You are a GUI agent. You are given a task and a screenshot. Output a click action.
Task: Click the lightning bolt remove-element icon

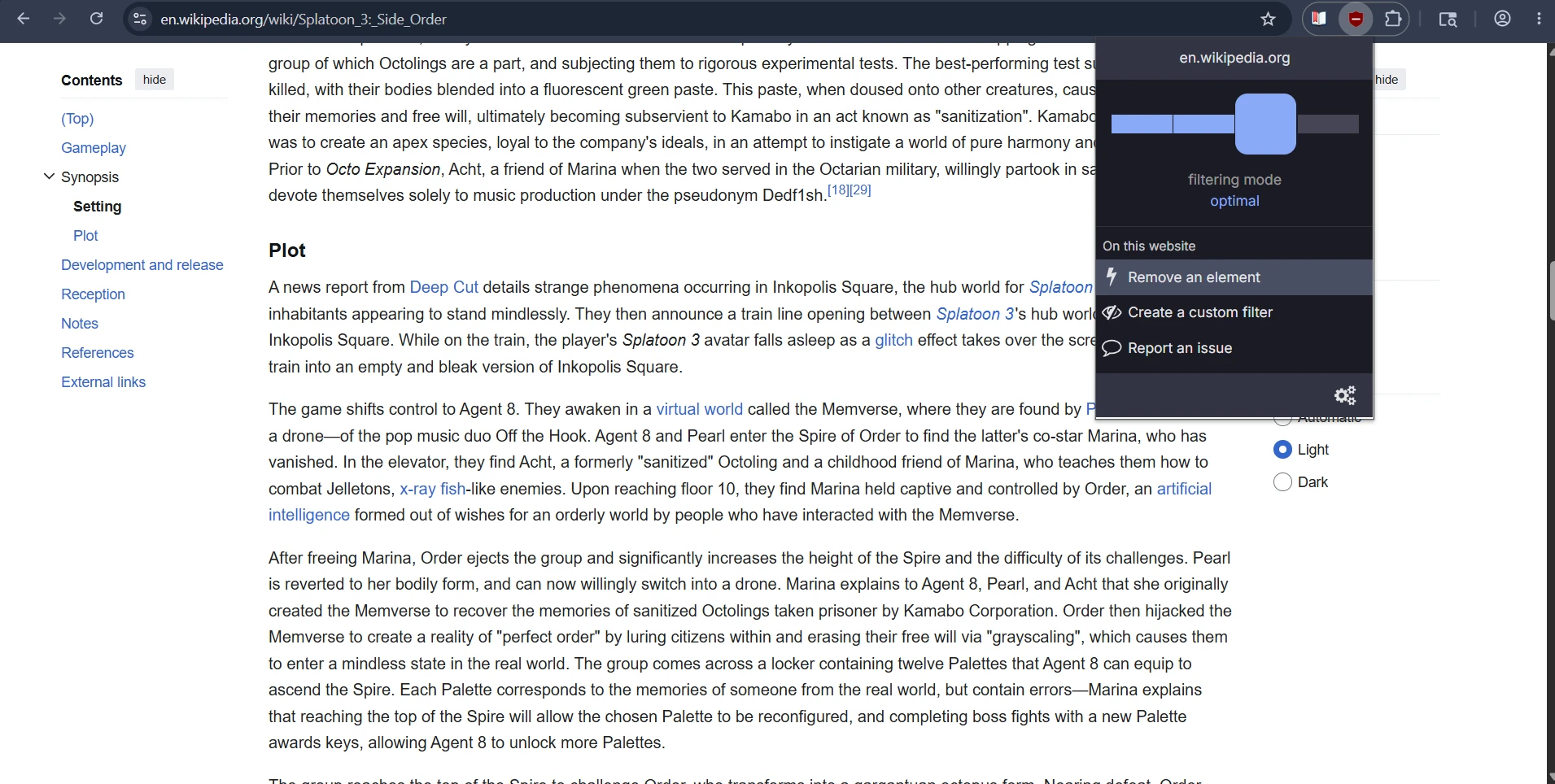click(1112, 277)
